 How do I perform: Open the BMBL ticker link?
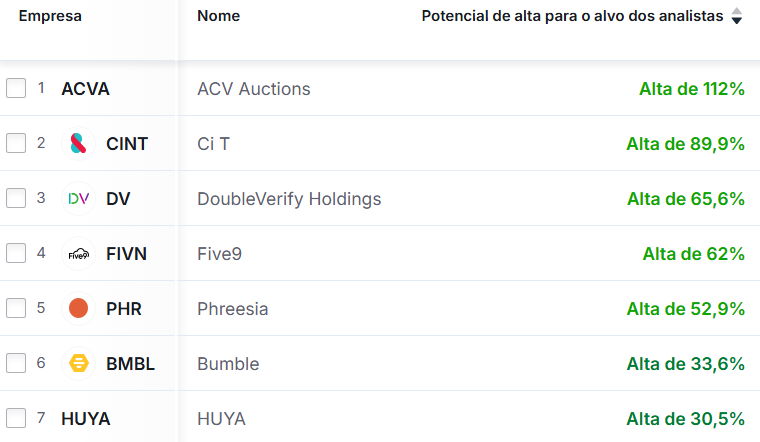click(130, 364)
